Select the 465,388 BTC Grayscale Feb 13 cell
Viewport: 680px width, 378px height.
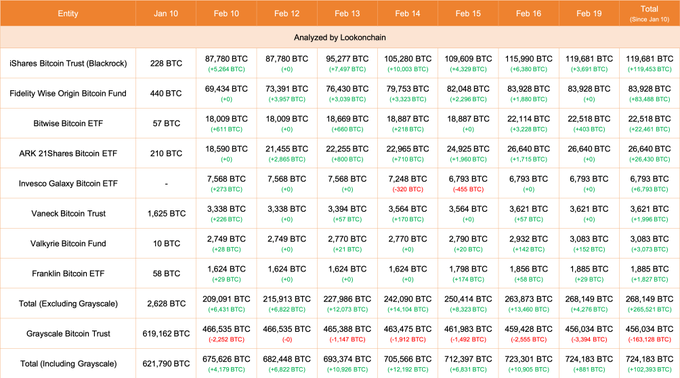[347, 334]
